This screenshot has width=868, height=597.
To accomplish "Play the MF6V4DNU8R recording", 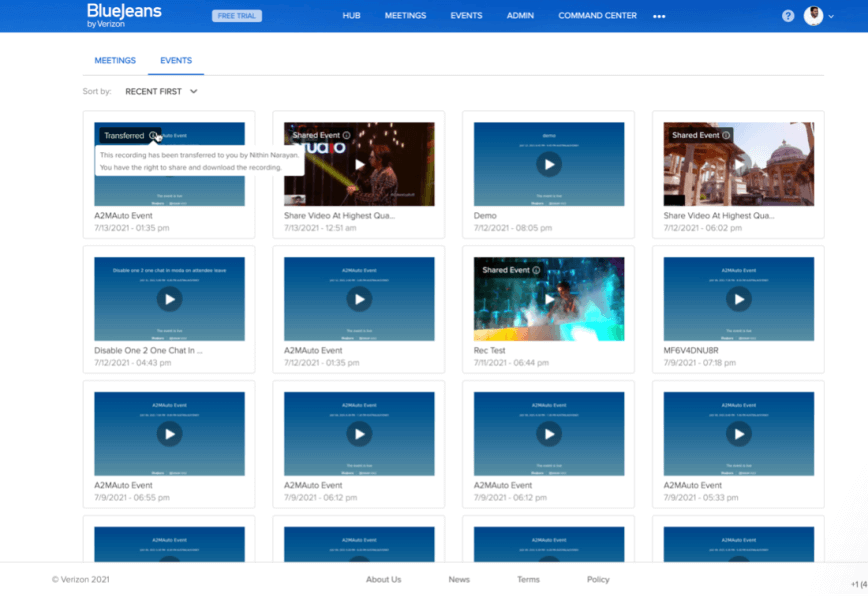I will click(x=739, y=299).
